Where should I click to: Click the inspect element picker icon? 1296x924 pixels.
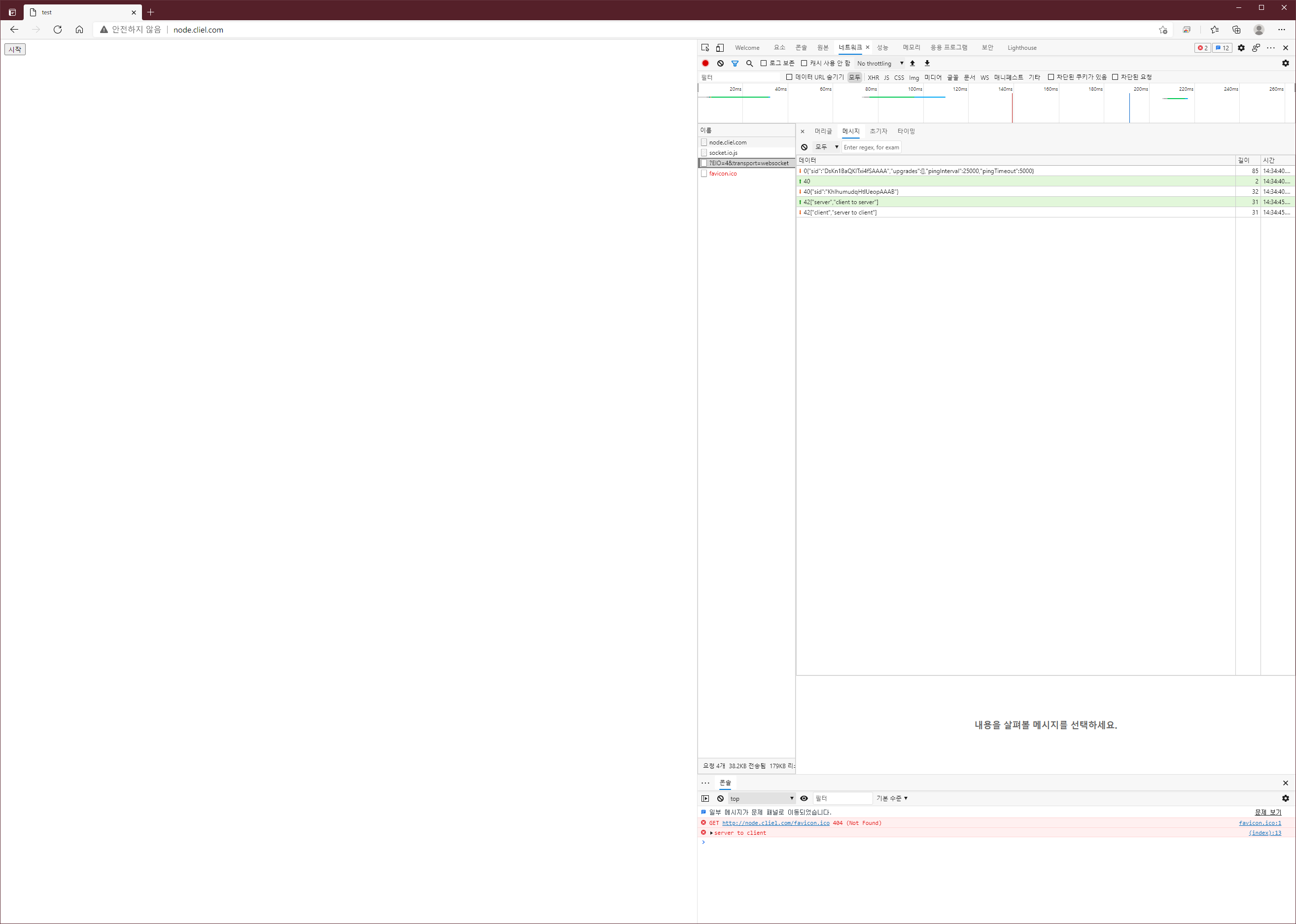[705, 48]
